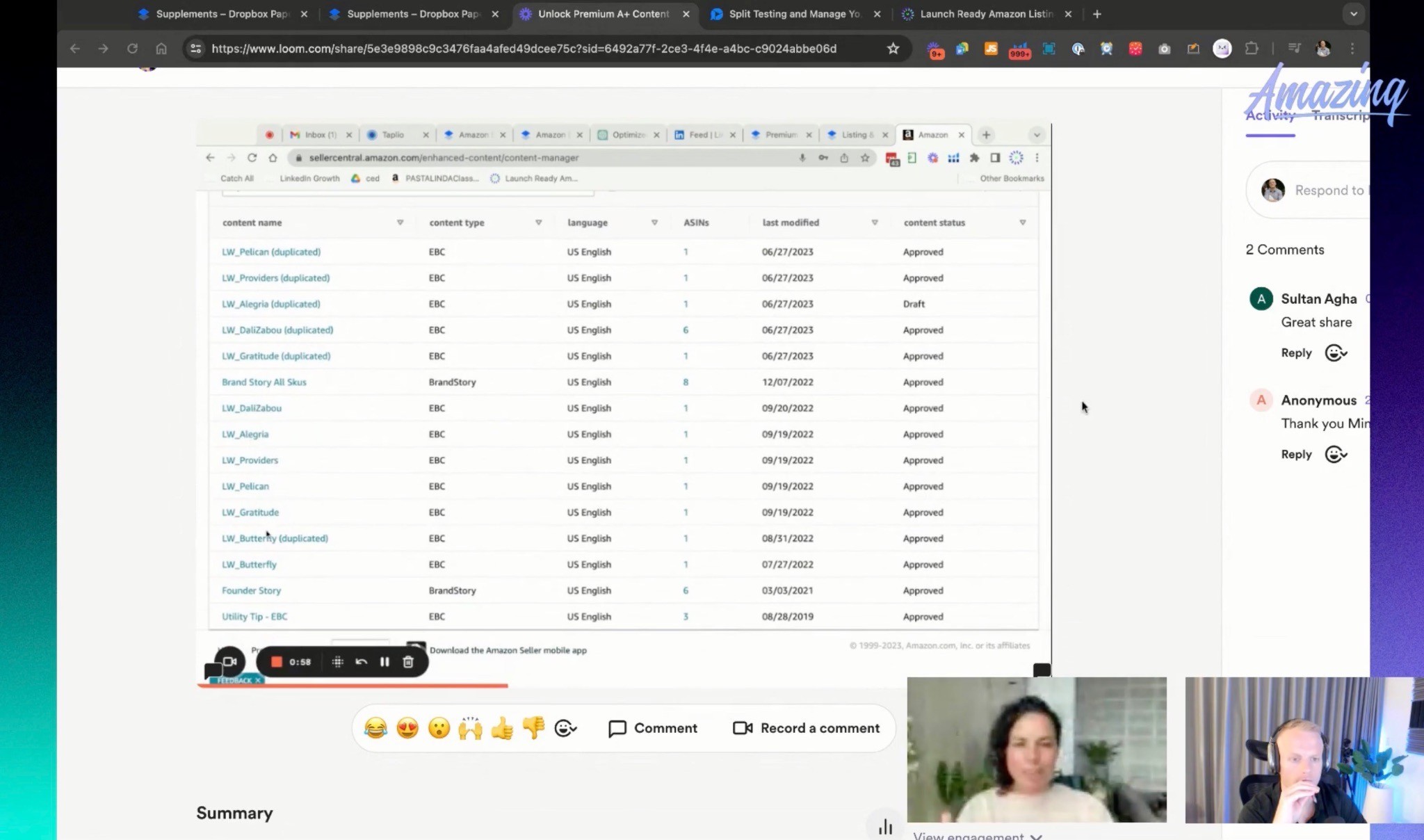
Task: Open the last modified column filter
Action: 875,223
